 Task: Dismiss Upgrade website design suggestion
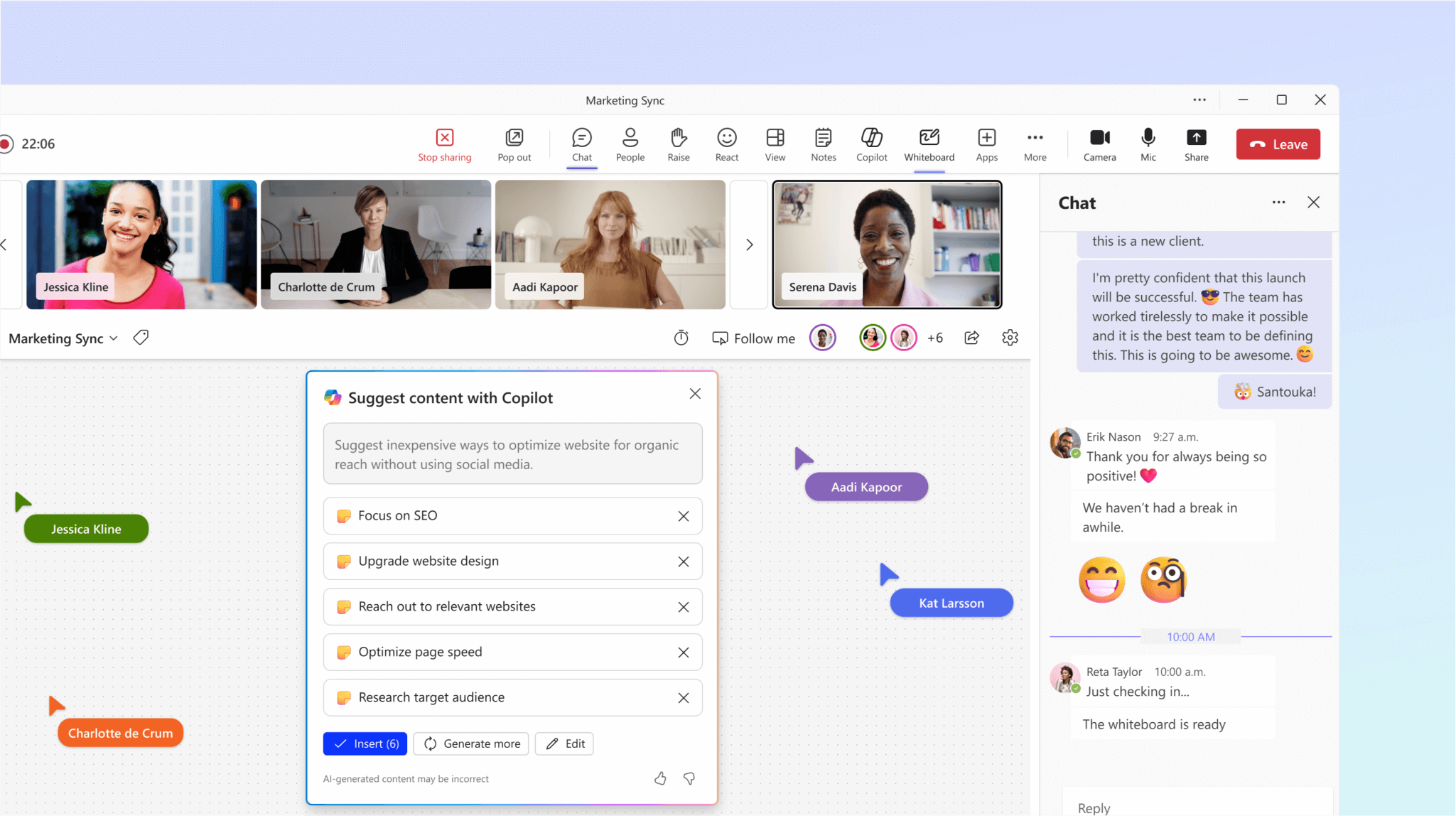pos(684,561)
